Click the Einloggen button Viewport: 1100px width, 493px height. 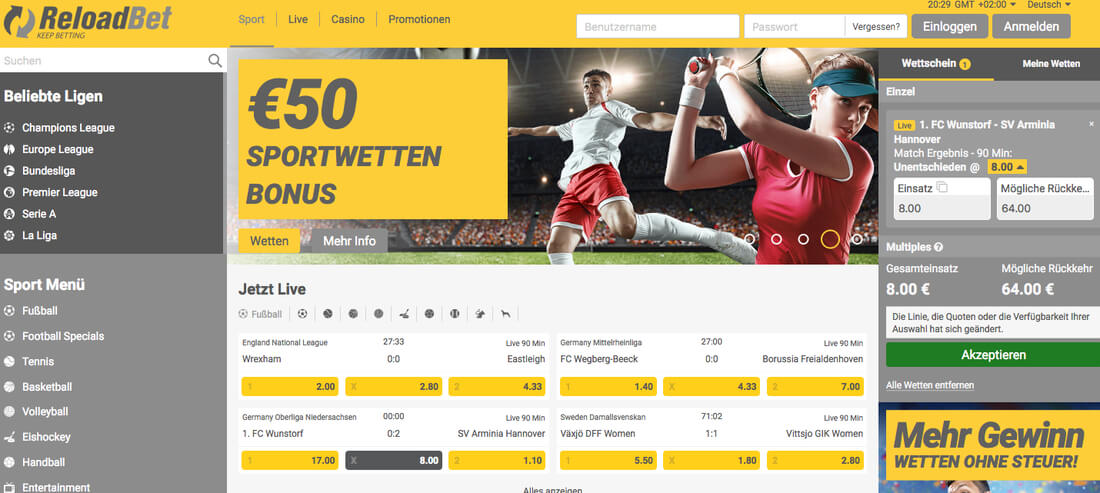click(949, 27)
